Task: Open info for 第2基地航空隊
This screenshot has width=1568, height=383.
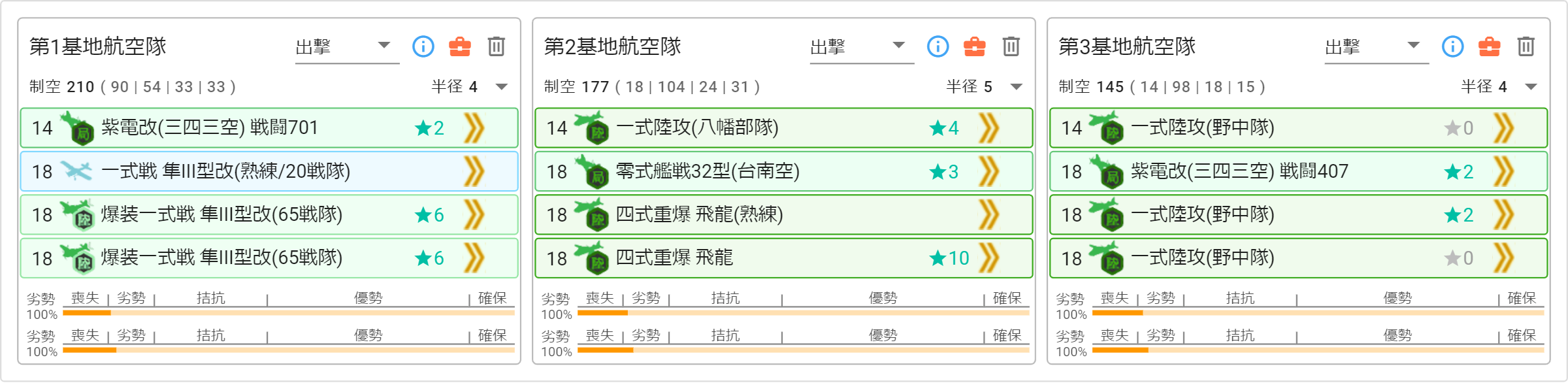Action: click(x=938, y=46)
